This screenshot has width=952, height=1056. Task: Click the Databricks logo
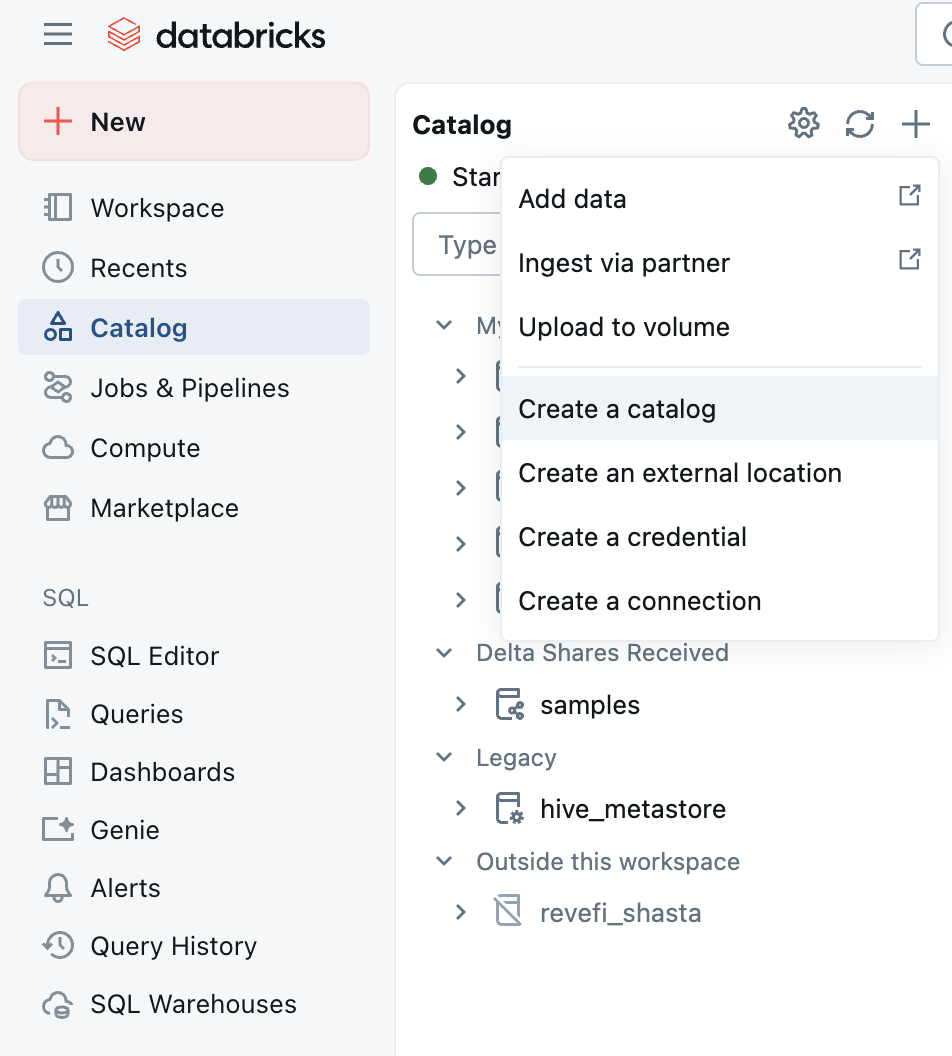point(216,36)
